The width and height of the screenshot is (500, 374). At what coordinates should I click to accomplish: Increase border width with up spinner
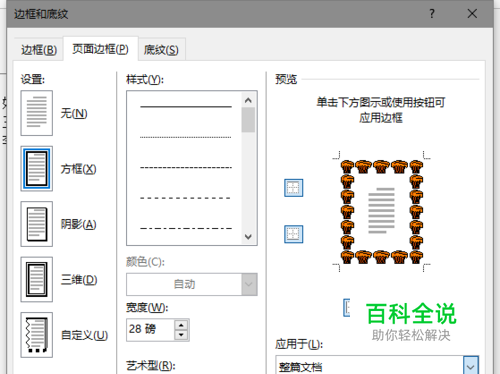pos(181,325)
